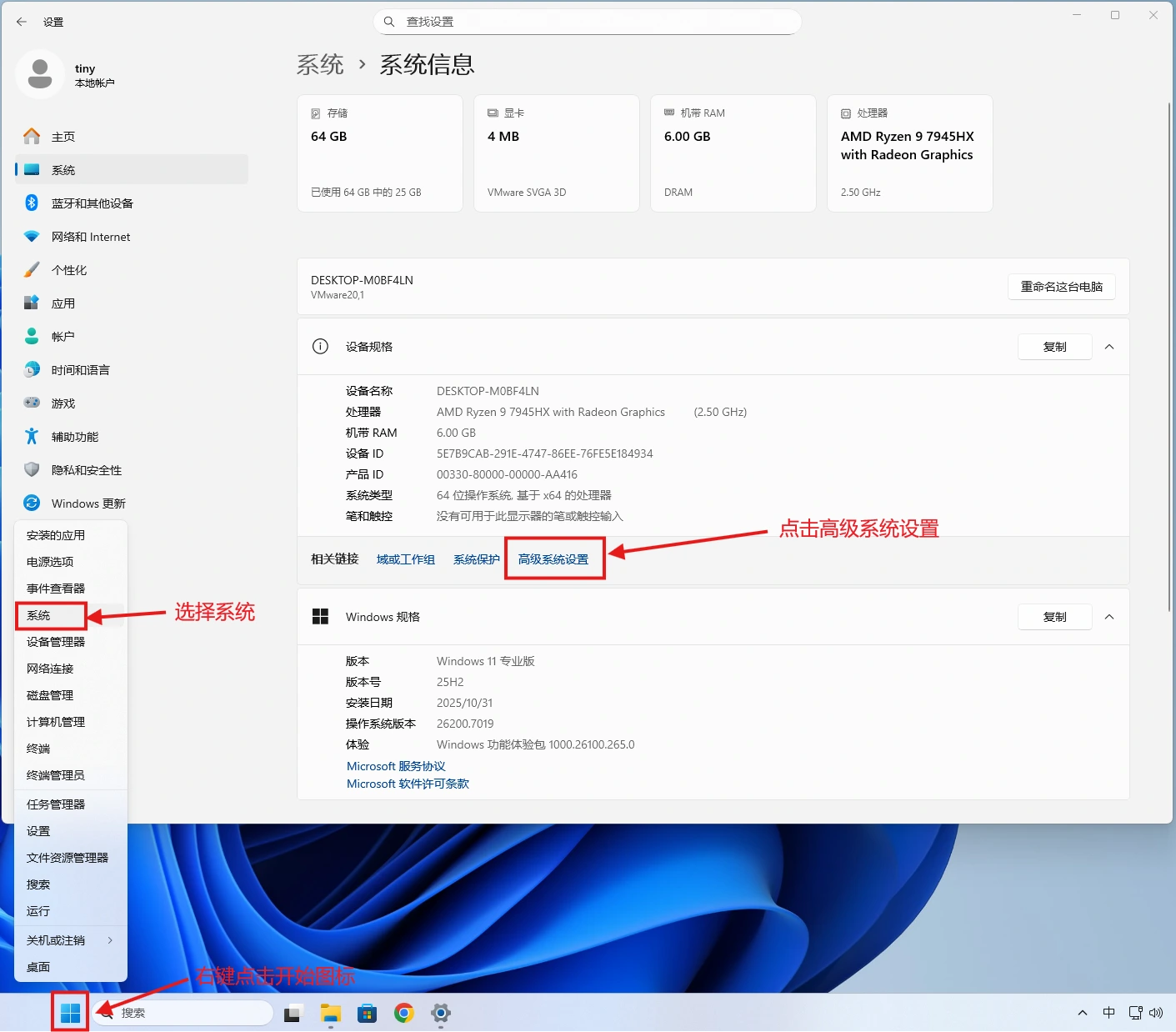Open Network and Internet via Wi-Fi icon
Viewport: 1176px width, 1032px height.
click(32, 237)
